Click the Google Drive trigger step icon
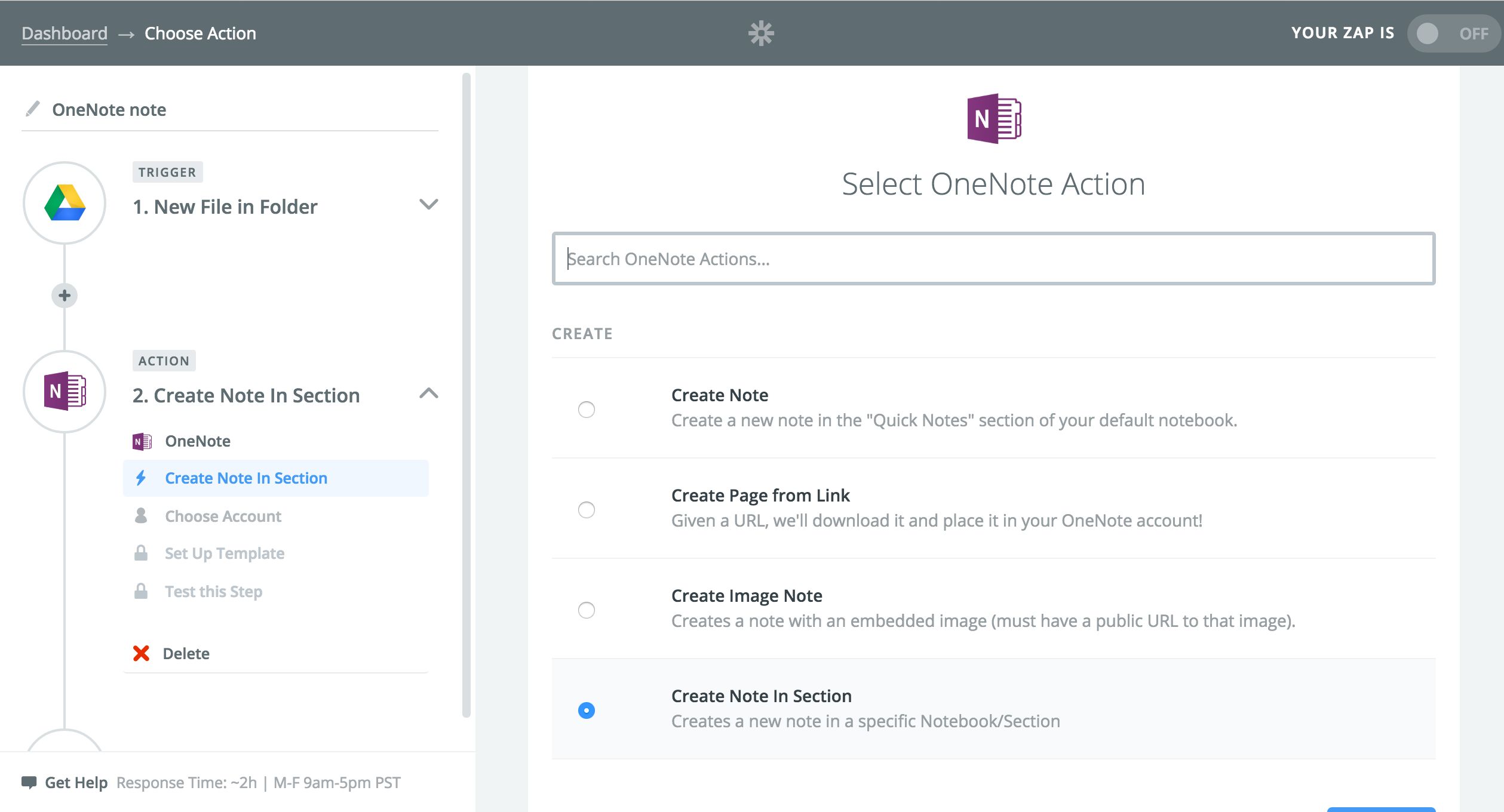 (65, 203)
